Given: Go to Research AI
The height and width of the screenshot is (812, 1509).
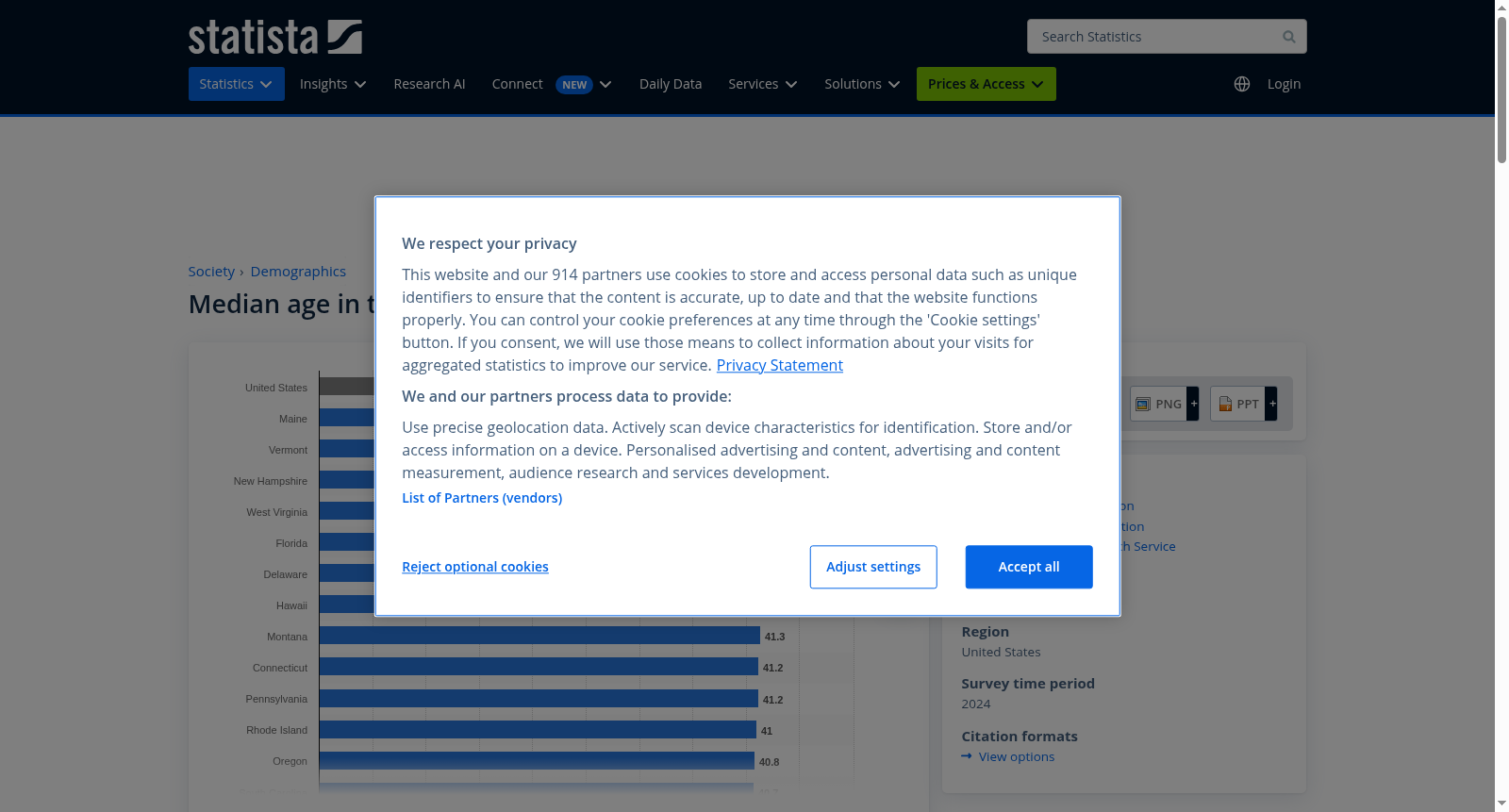Looking at the screenshot, I should tap(429, 84).
